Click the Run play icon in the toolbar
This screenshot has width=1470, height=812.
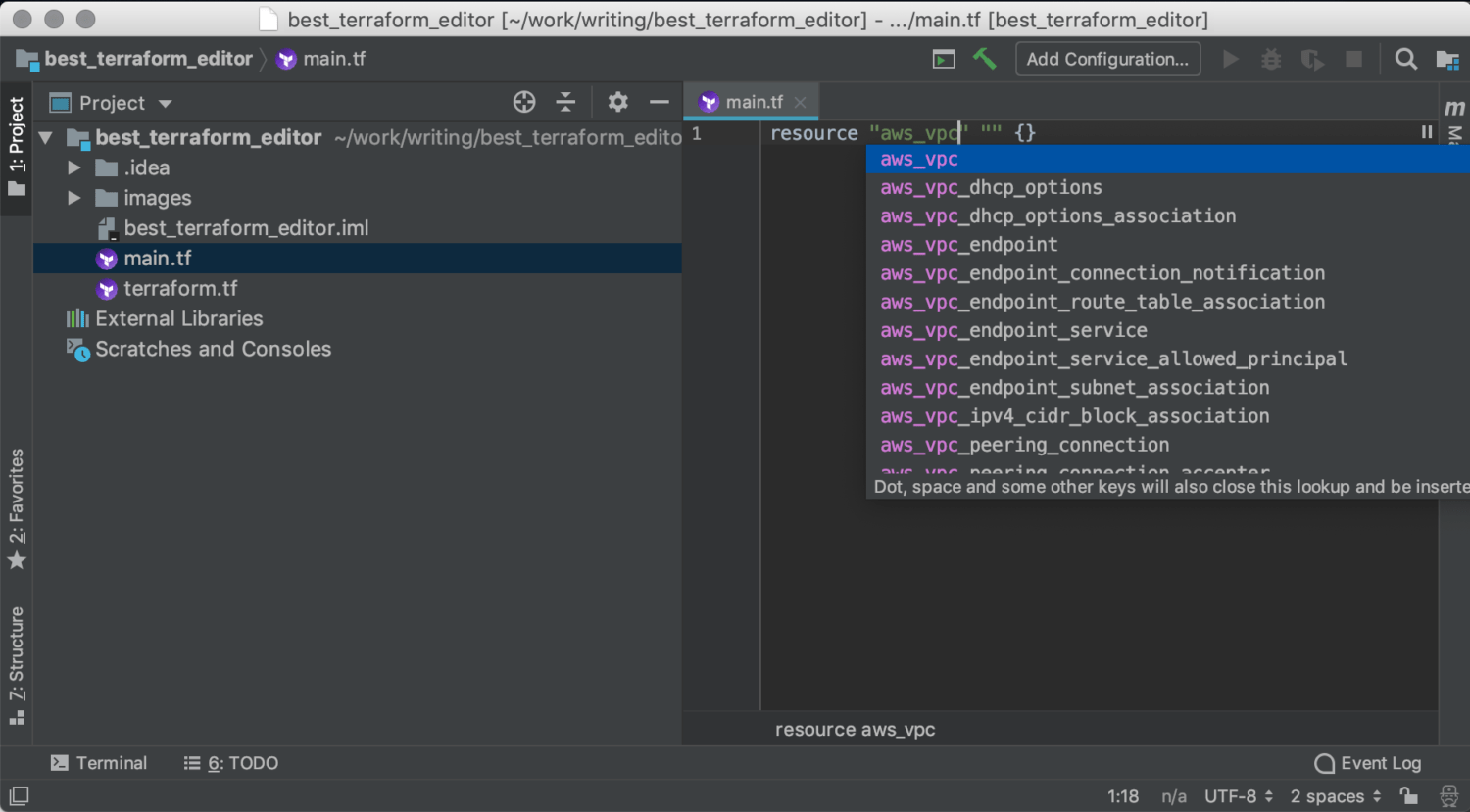click(1231, 59)
